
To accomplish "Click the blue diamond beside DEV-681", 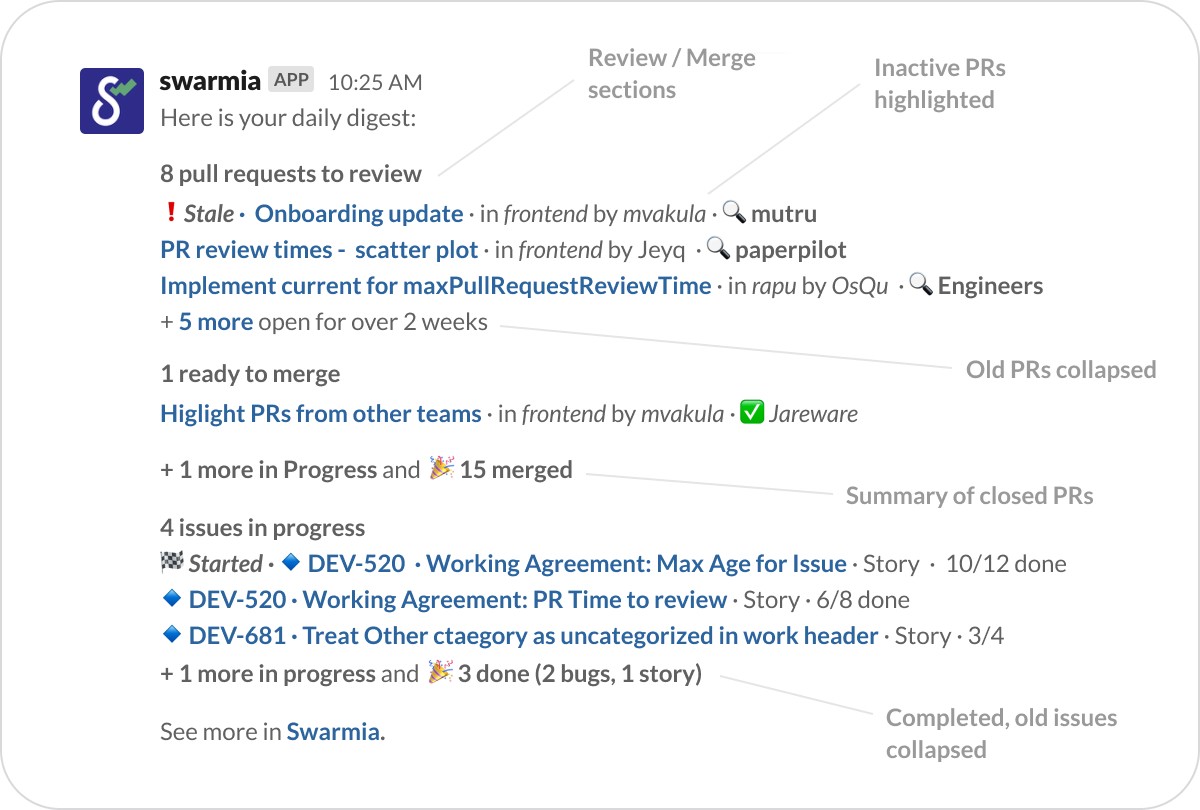I will (171, 635).
